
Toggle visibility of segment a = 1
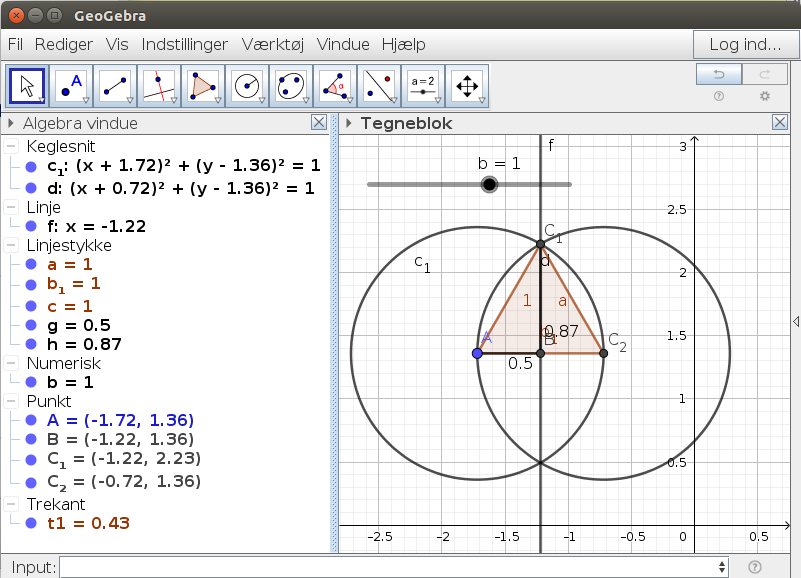coord(31,264)
